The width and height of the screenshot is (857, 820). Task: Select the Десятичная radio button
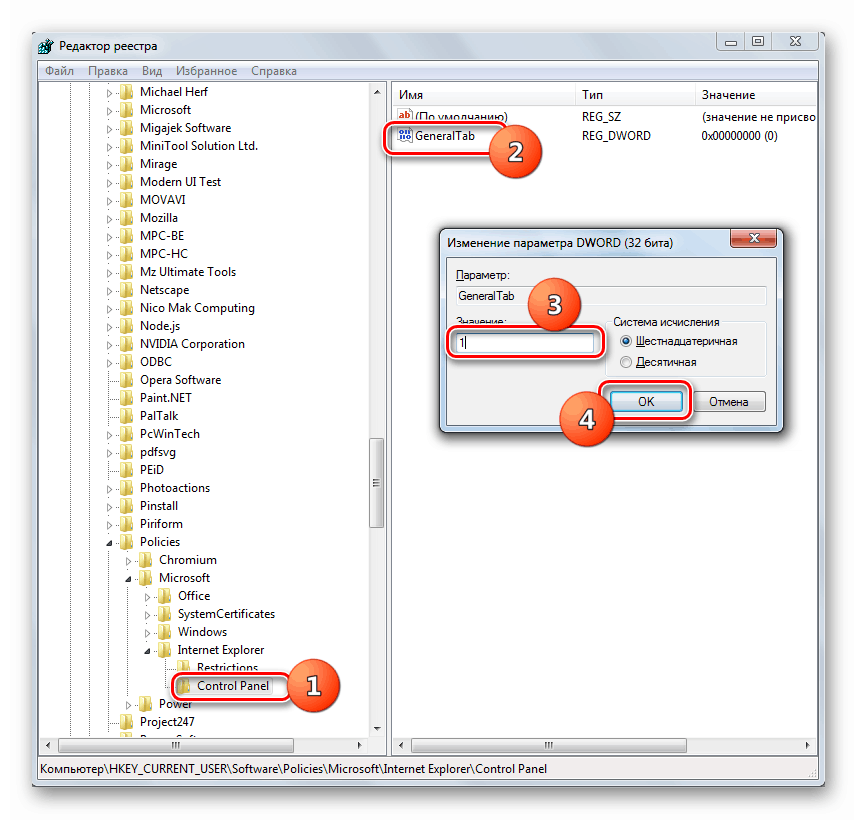coord(626,362)
